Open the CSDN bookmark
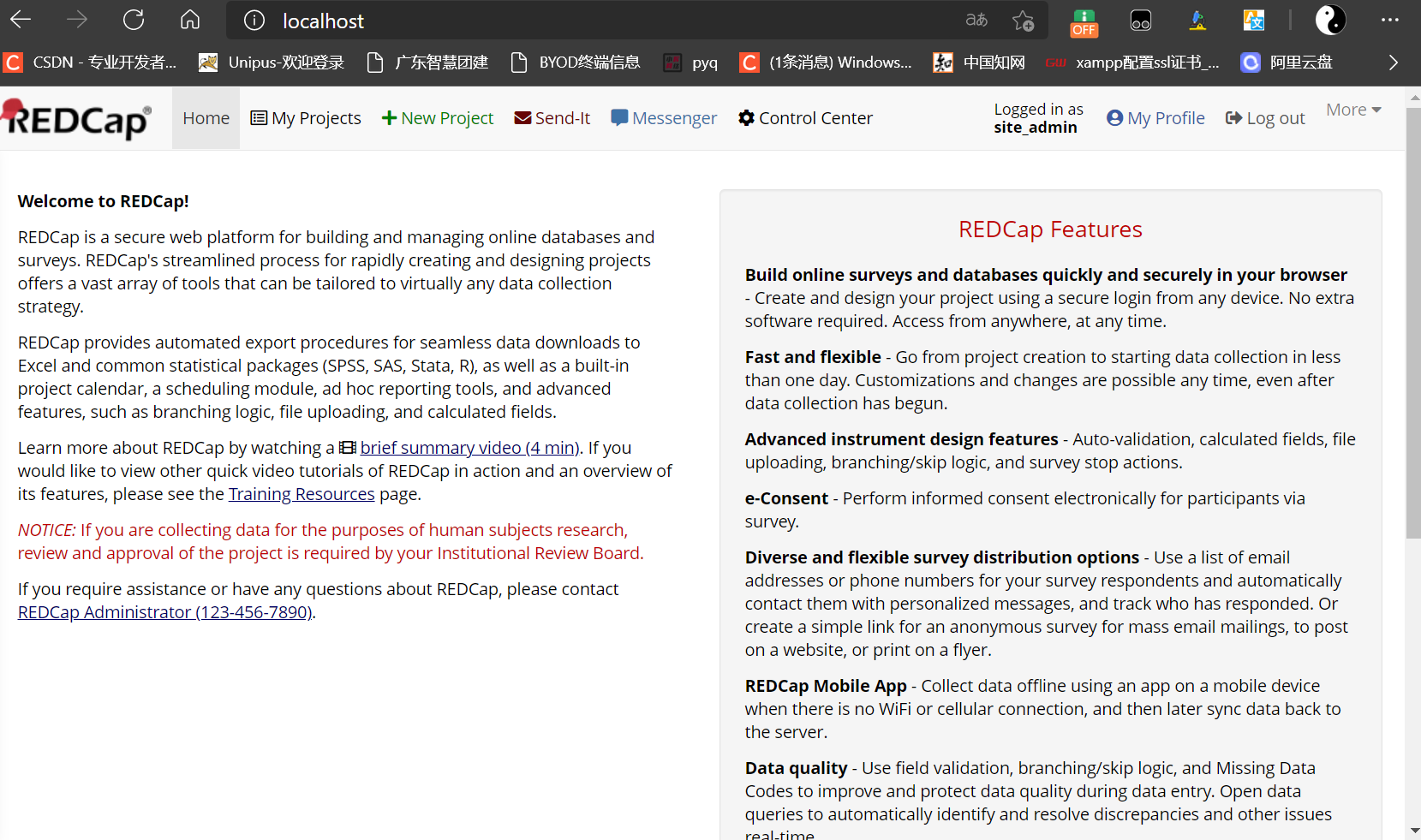 click(x=90, y=63)
